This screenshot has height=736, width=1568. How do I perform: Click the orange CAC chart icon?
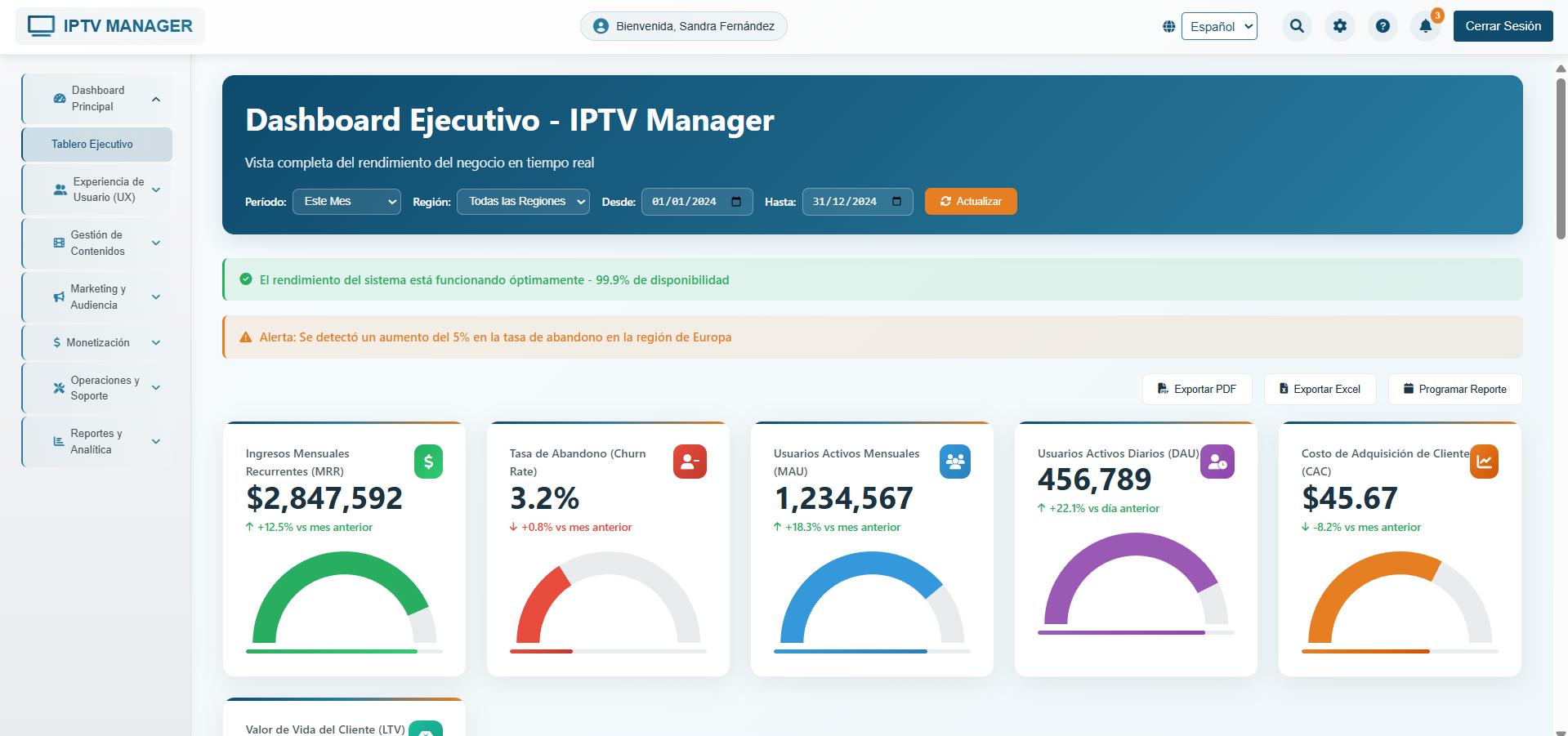pyautogui.click(x=1484, y=461)
